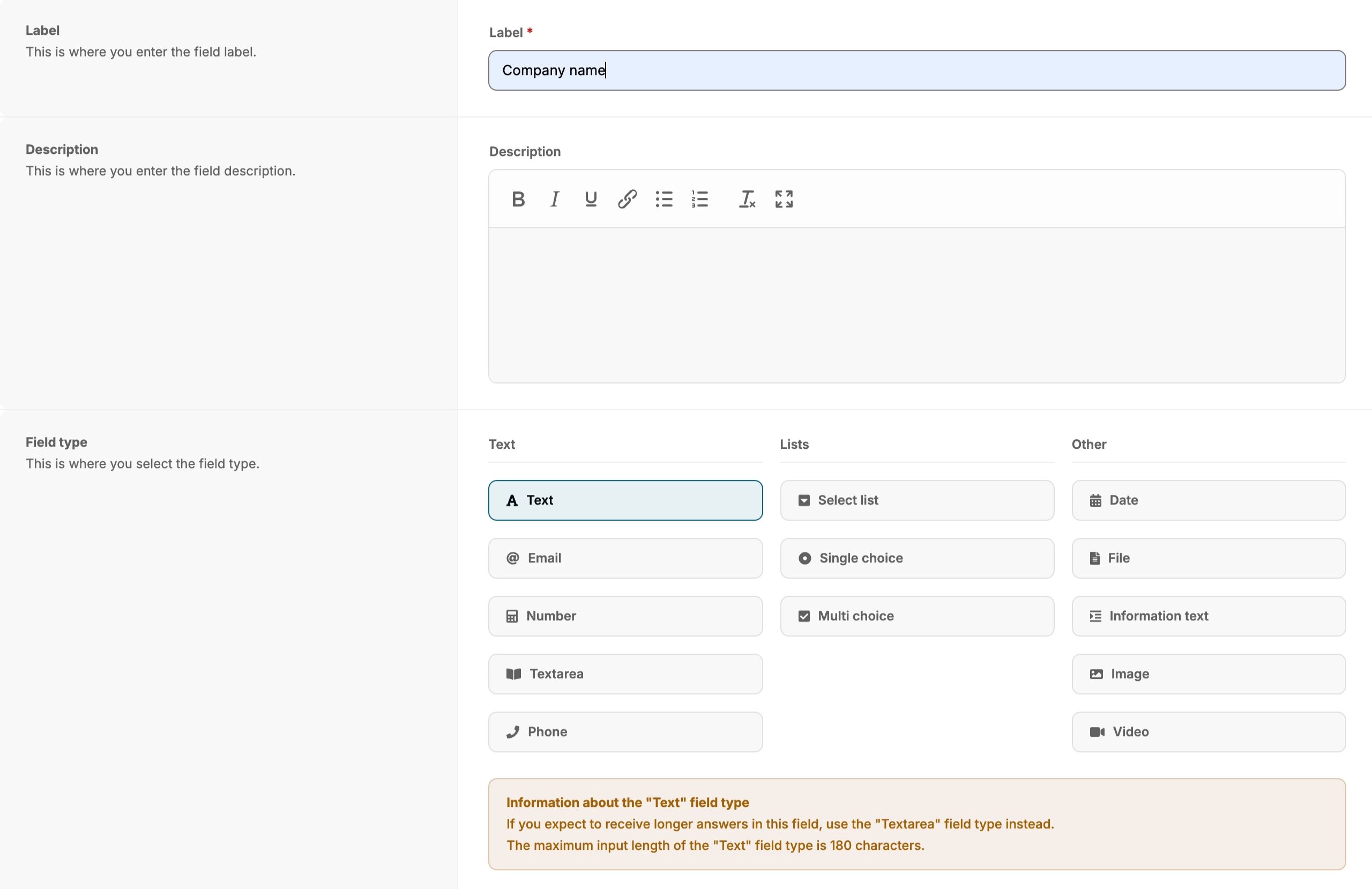Image resolution: width=1372 pixels, height=889 pixels.
Task: Pick the Multi choice field type
Action: (916, 616)
